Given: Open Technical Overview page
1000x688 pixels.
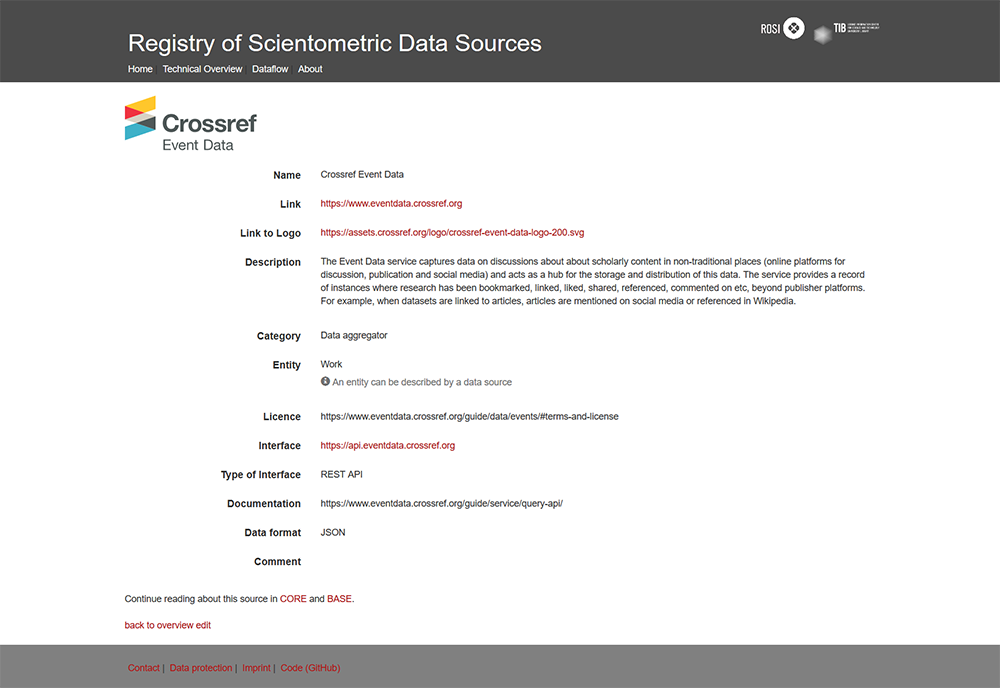Looking at the screenshot, I should (202, 69).
